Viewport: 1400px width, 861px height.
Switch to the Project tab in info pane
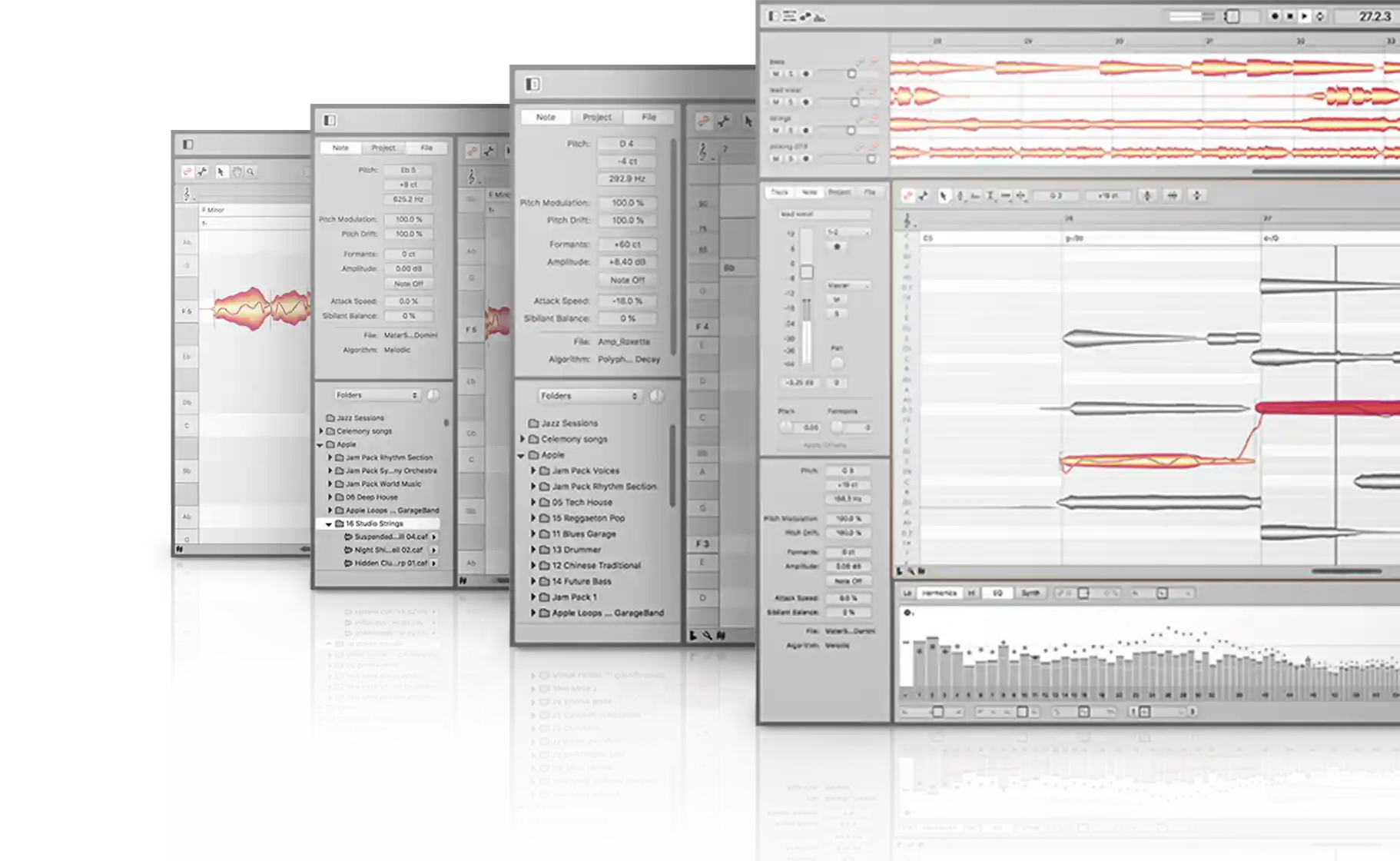click(597, 117)
